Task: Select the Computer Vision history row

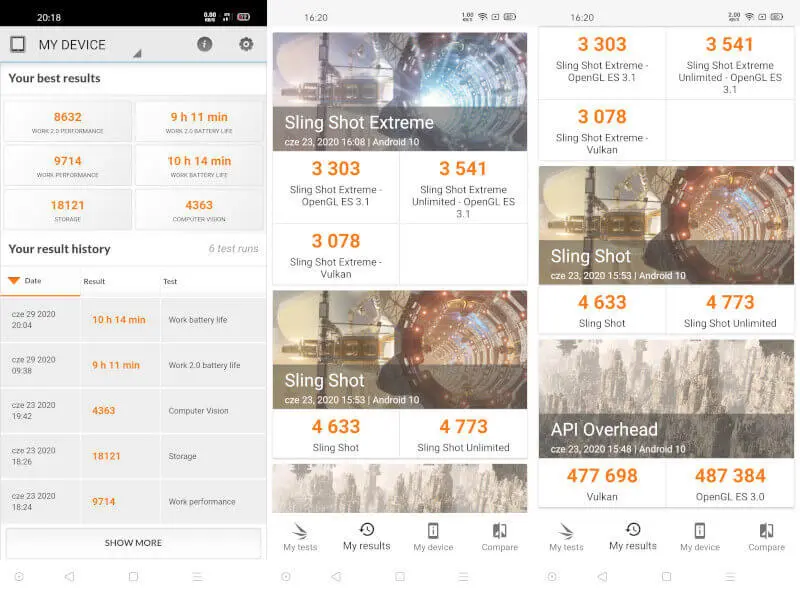Action: tap(133, 411)
